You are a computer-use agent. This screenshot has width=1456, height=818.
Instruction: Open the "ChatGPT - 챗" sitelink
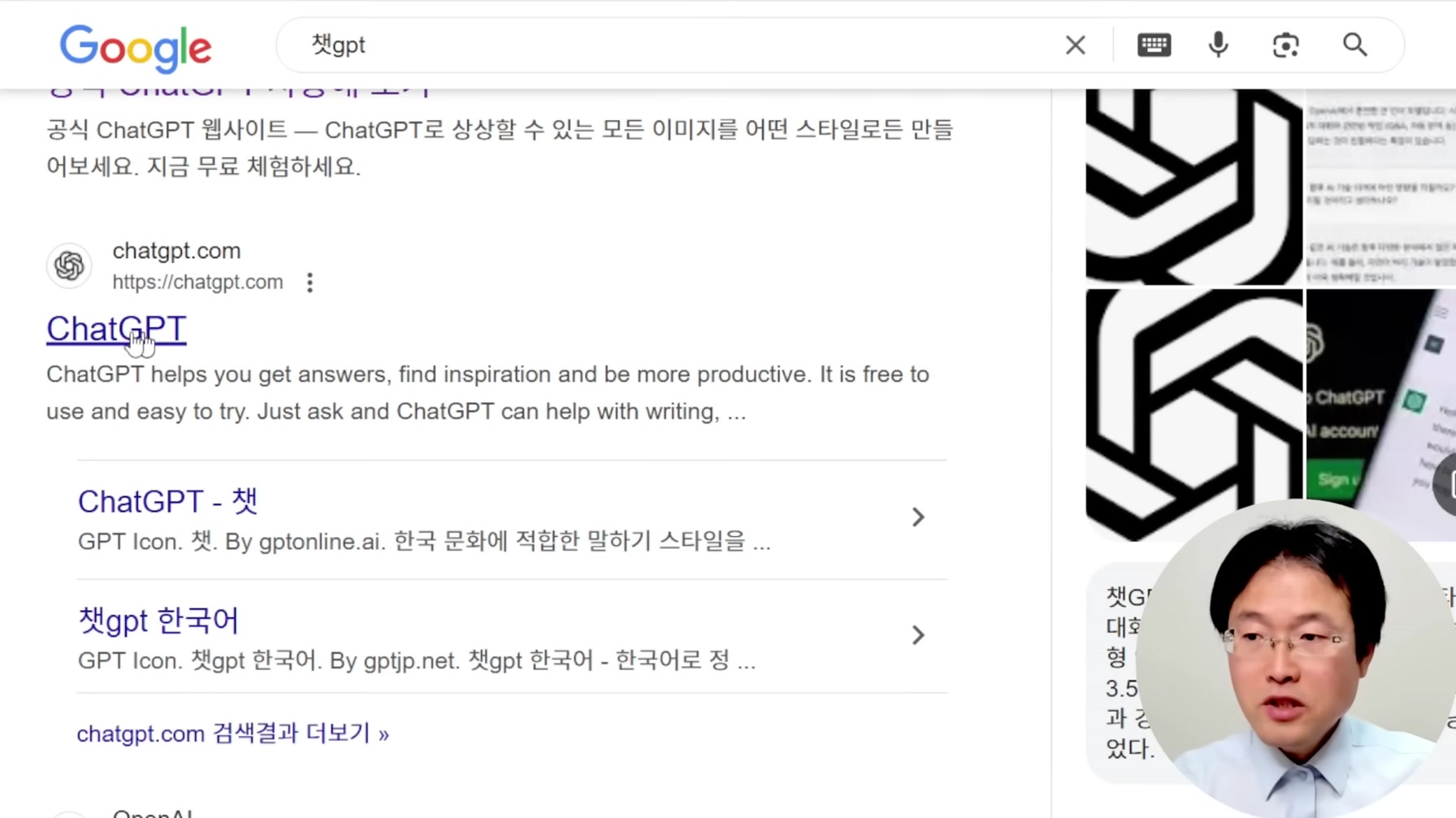[x=167, y=501]
